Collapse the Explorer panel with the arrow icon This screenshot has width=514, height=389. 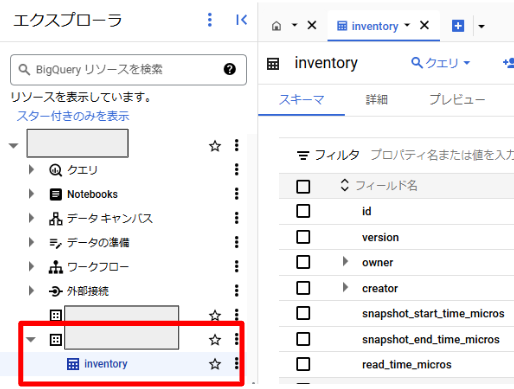tap(241, 20)
